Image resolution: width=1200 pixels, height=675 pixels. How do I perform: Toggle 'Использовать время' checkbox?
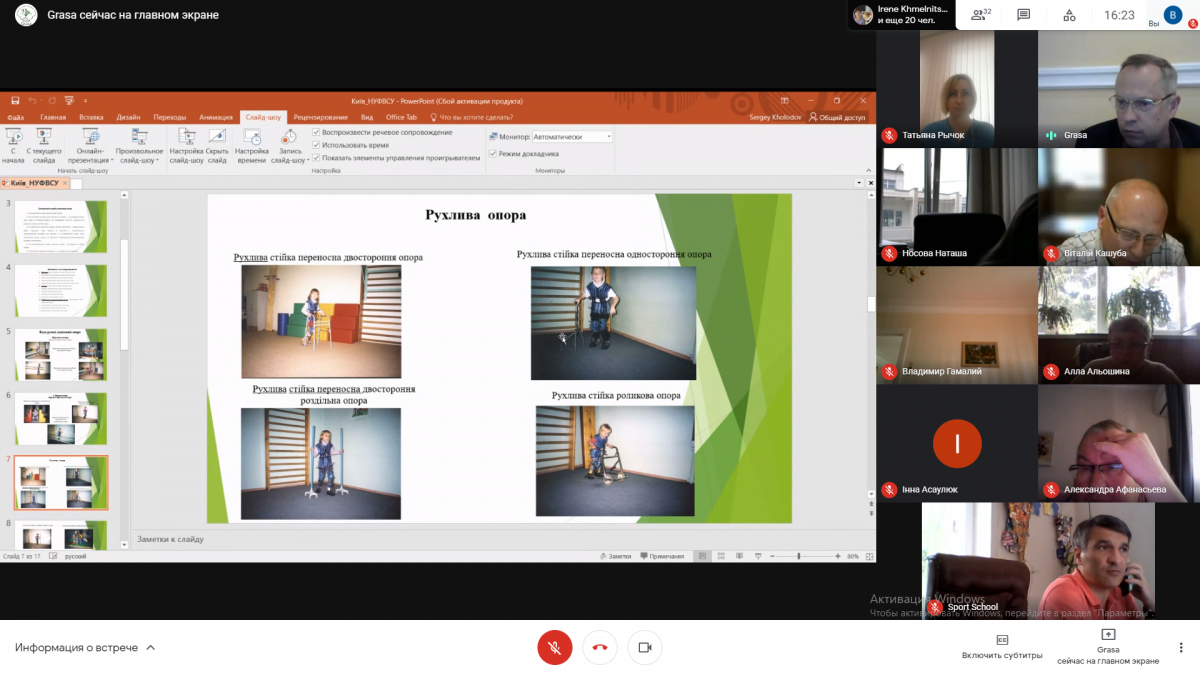pos(317,145)
